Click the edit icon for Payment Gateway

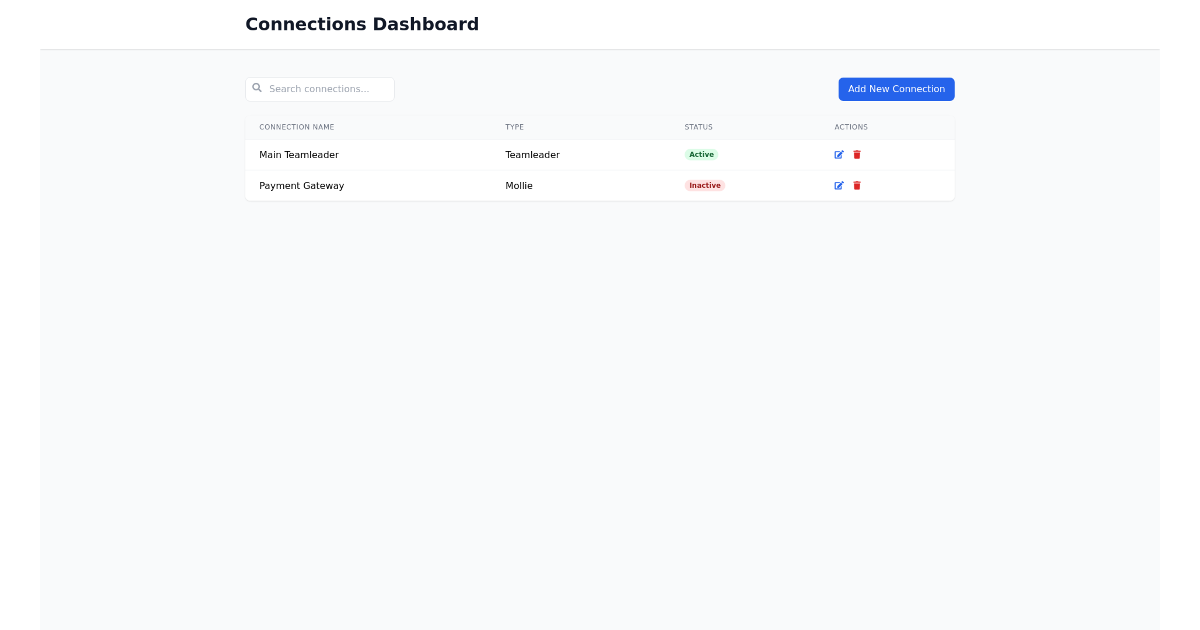point(839,185)
